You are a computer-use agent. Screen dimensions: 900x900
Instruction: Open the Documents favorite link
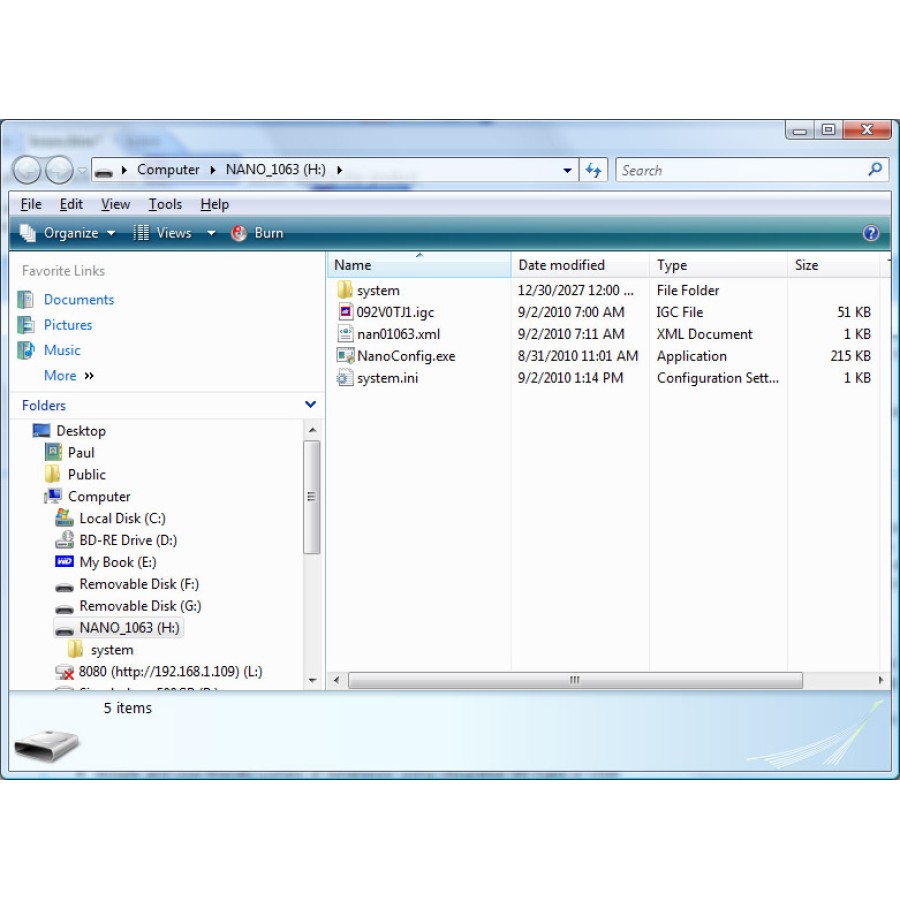[x=79, y=300]
